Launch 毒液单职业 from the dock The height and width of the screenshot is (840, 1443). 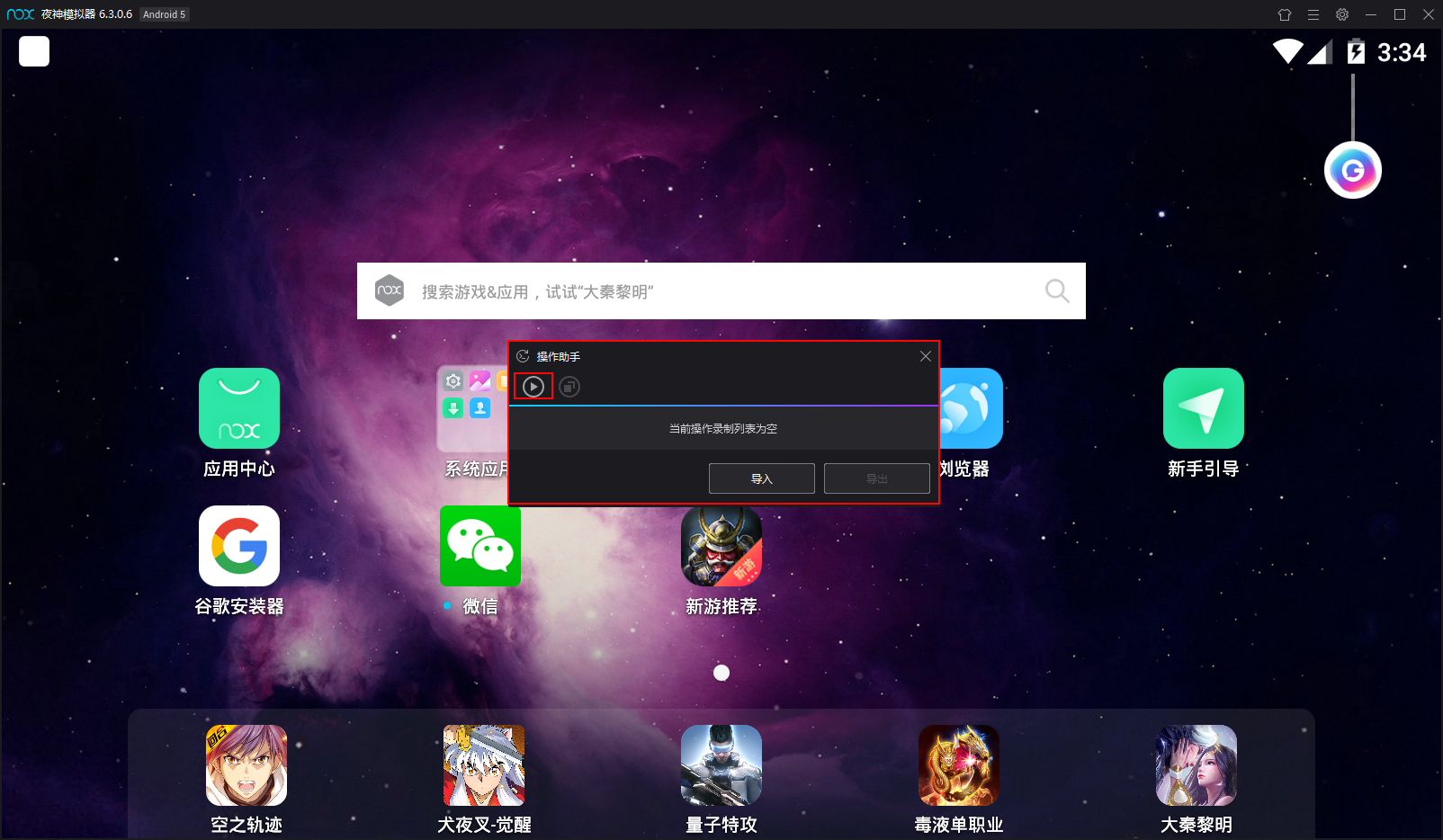[958, 765]
